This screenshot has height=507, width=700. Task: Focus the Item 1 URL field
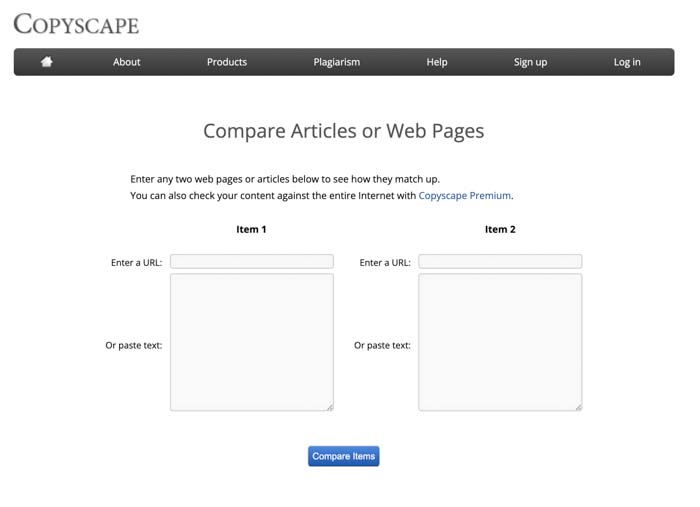(252, 262)
